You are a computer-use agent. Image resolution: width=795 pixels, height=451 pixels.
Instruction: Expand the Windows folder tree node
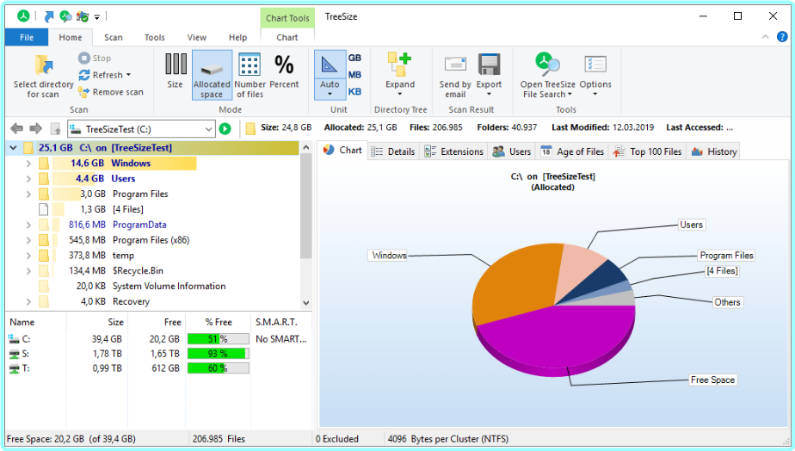28,162
